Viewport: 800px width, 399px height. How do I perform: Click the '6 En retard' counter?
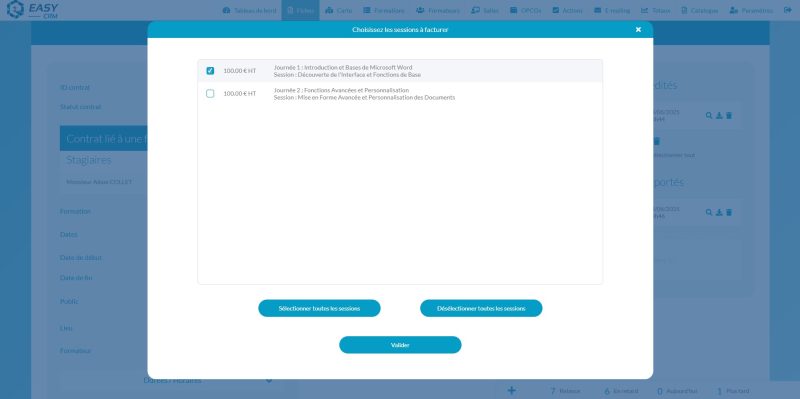pyautogui.click(x=620, y=391)
